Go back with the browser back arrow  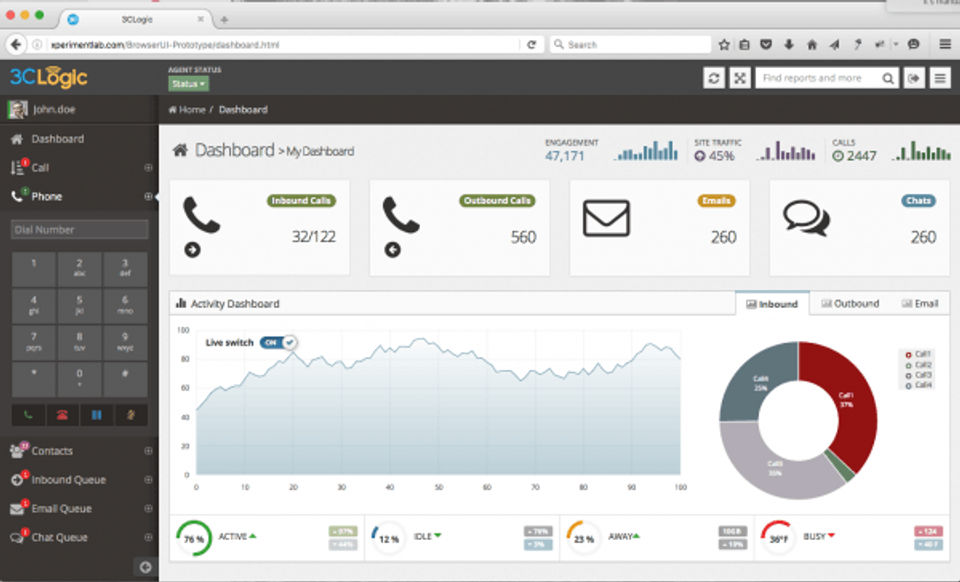[16, 45]
